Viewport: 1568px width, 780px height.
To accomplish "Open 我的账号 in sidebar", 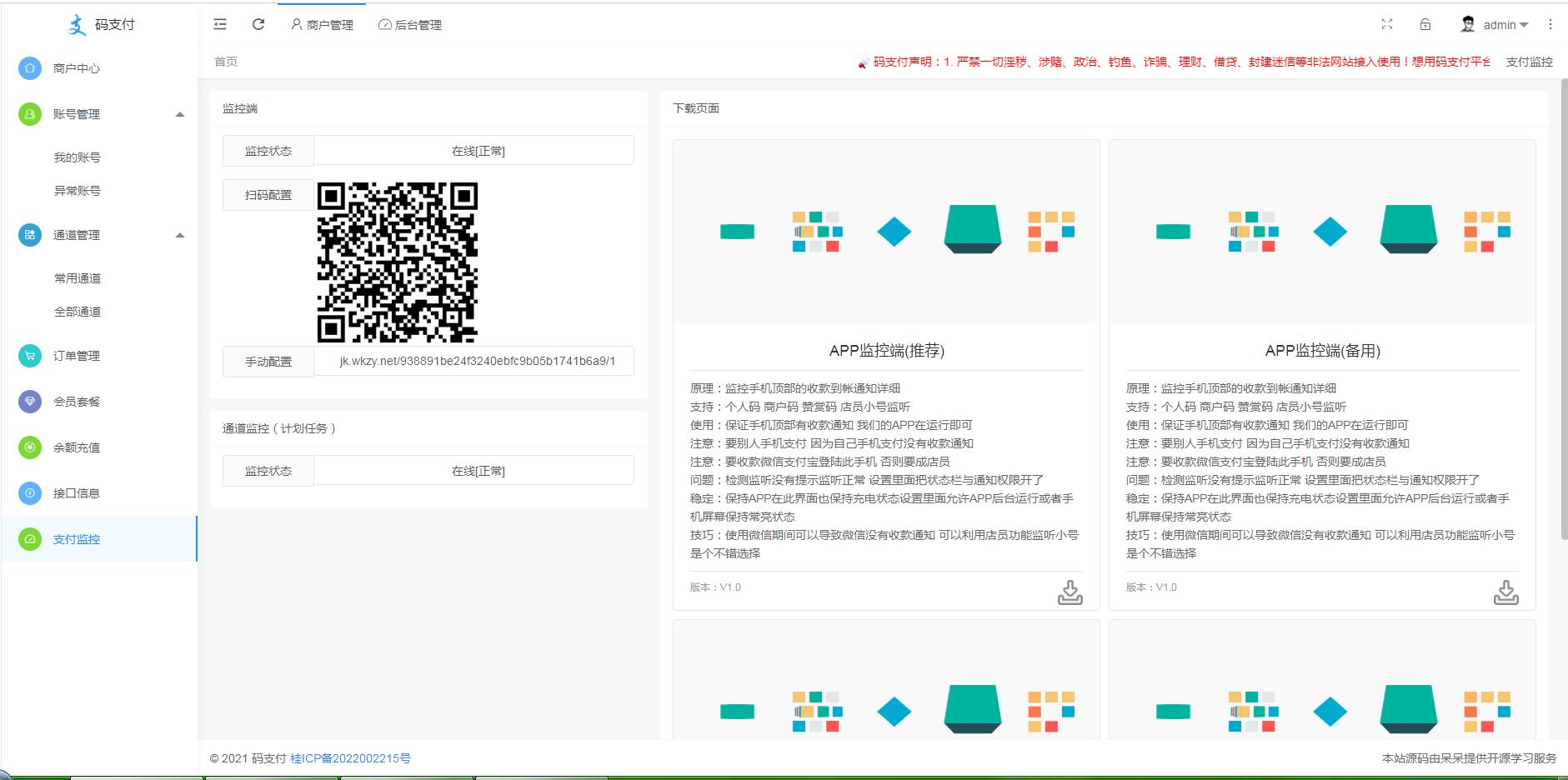I will click(x=78, y=157).
